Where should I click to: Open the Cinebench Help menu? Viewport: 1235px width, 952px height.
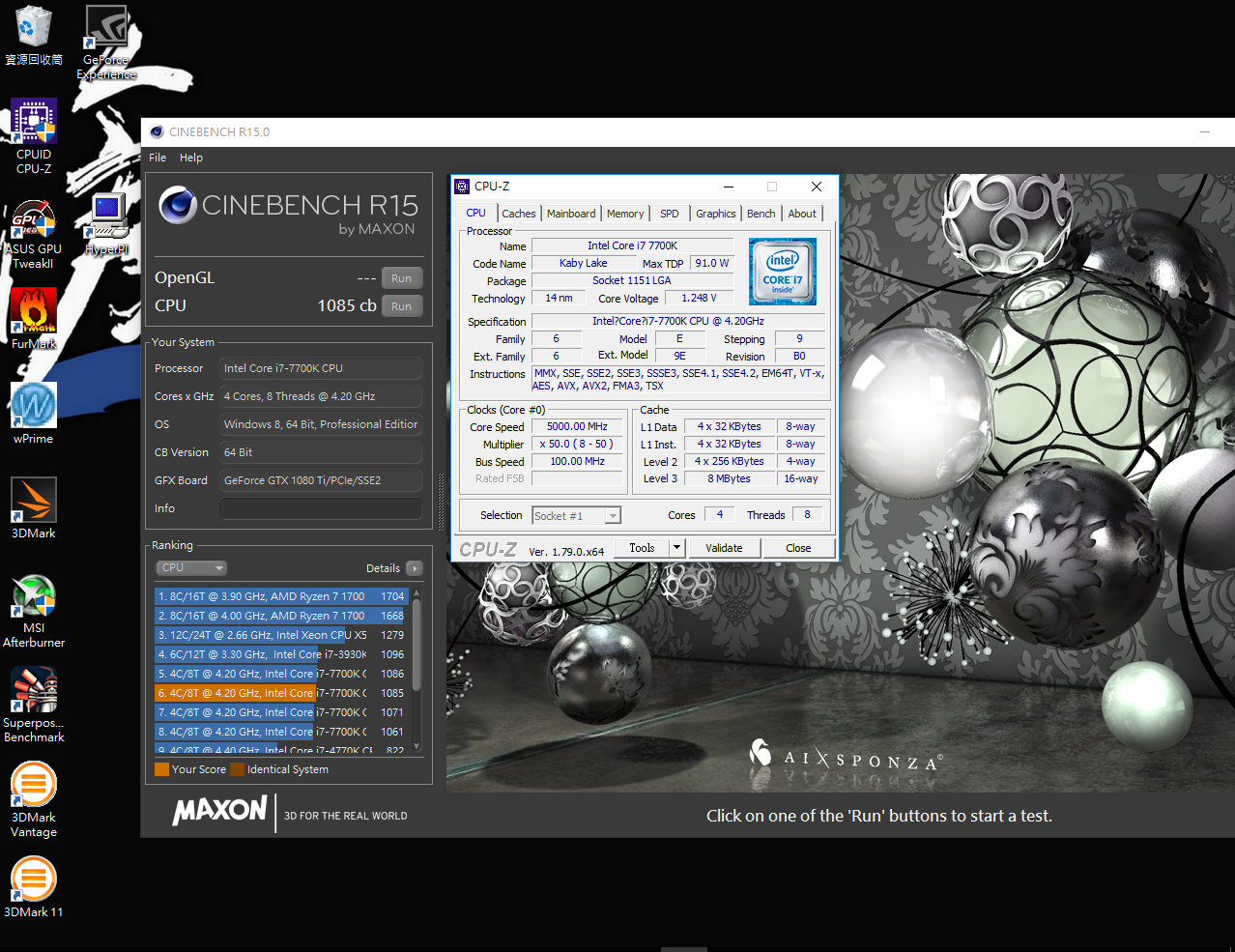191,158
